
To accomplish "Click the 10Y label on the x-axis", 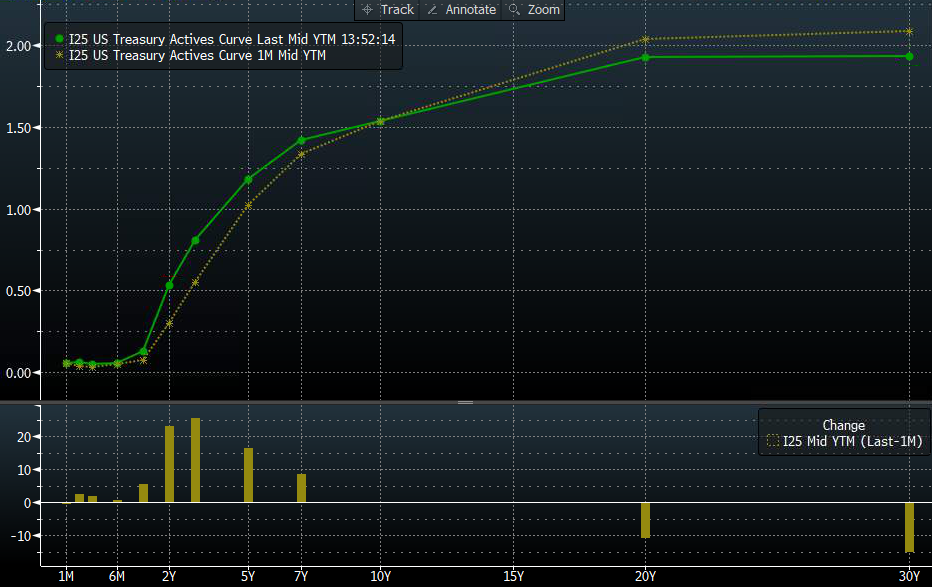I will tap(380, 576).
